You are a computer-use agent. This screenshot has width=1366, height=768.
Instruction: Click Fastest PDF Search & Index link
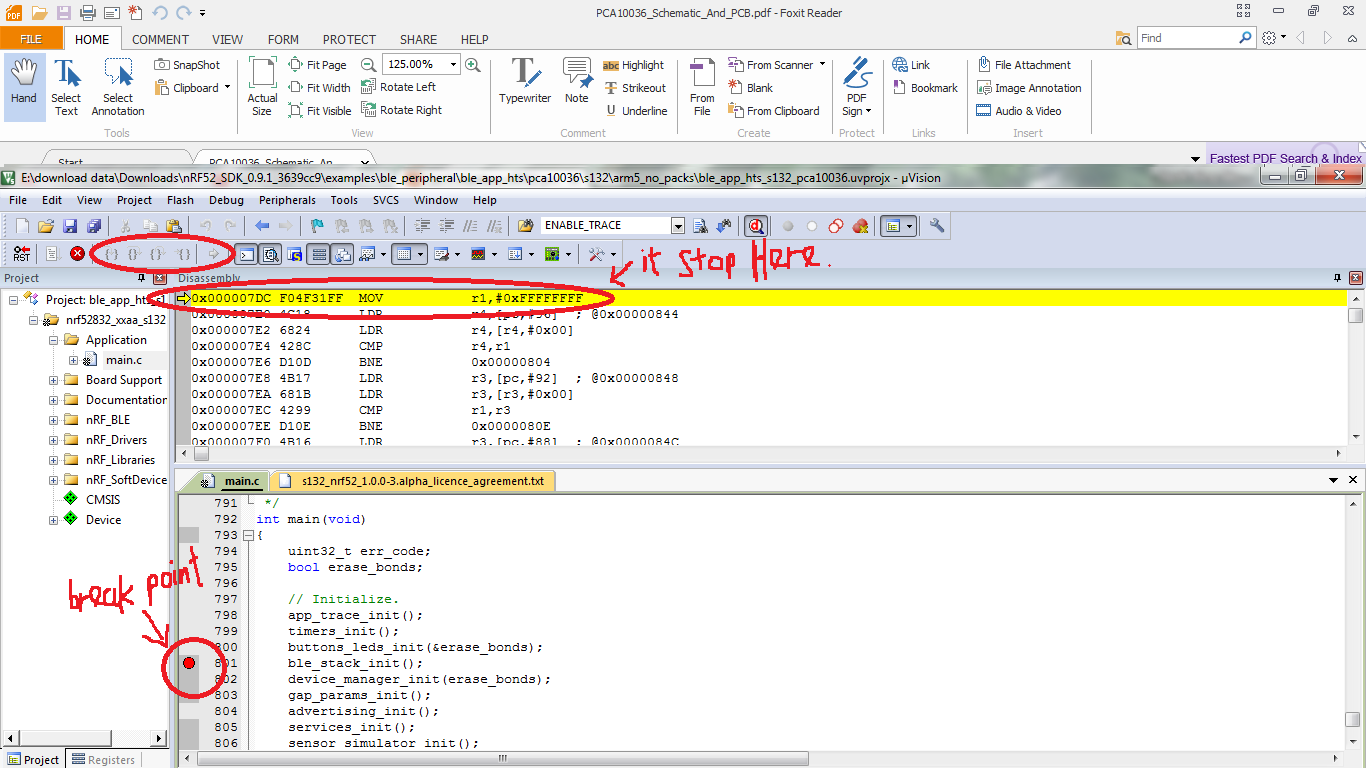1285,158
